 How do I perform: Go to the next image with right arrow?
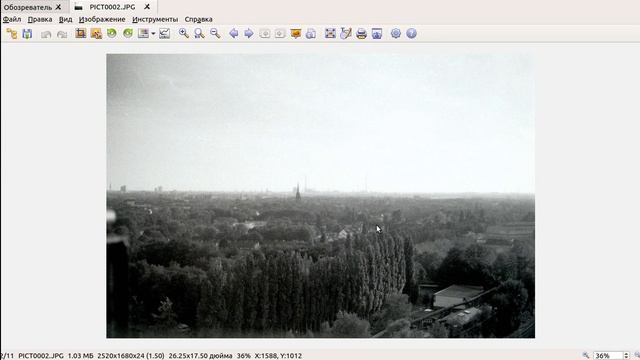click(249, 33)
